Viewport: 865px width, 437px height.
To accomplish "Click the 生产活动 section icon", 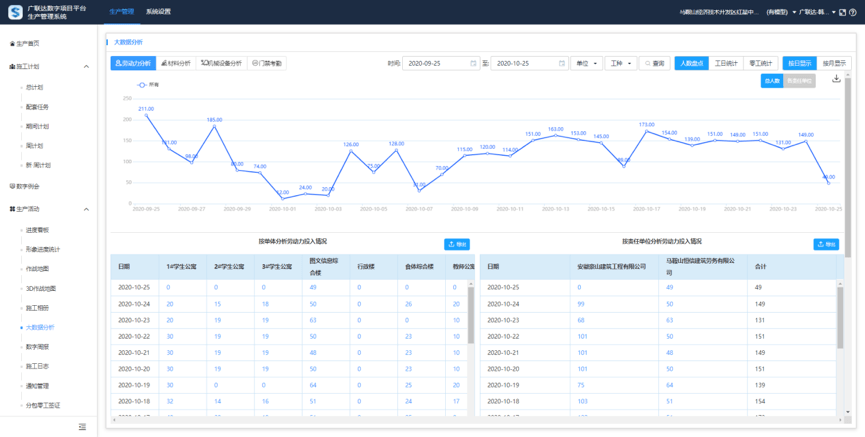I will 12,209.
